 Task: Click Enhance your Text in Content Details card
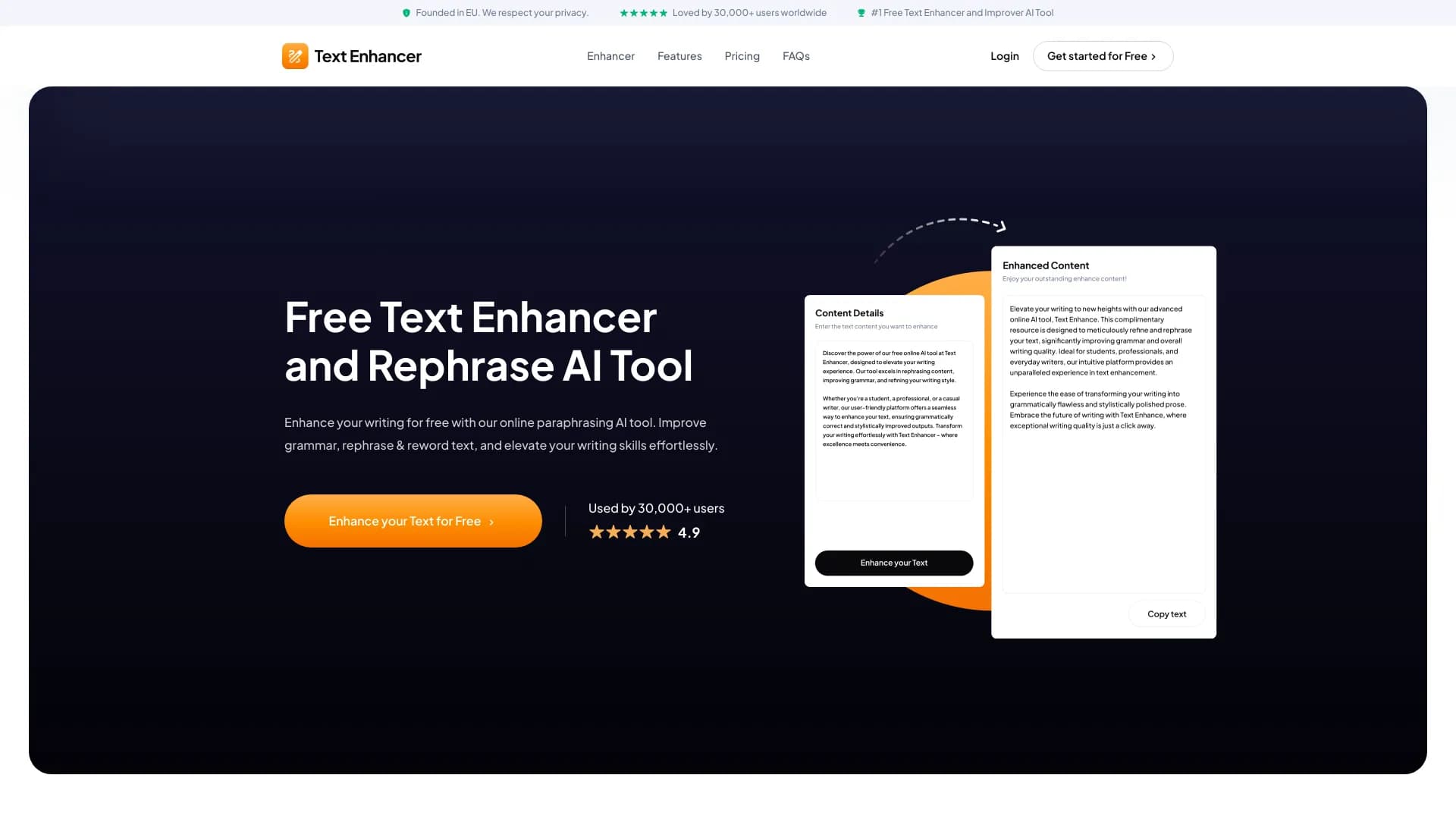tap(893, 563)
